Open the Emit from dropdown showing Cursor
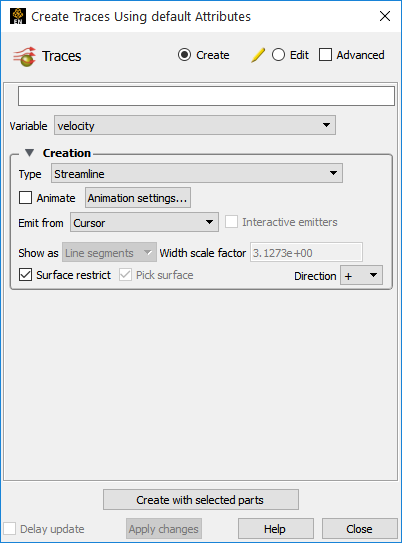This screenshot has height=543, width=402. point(144,222)
